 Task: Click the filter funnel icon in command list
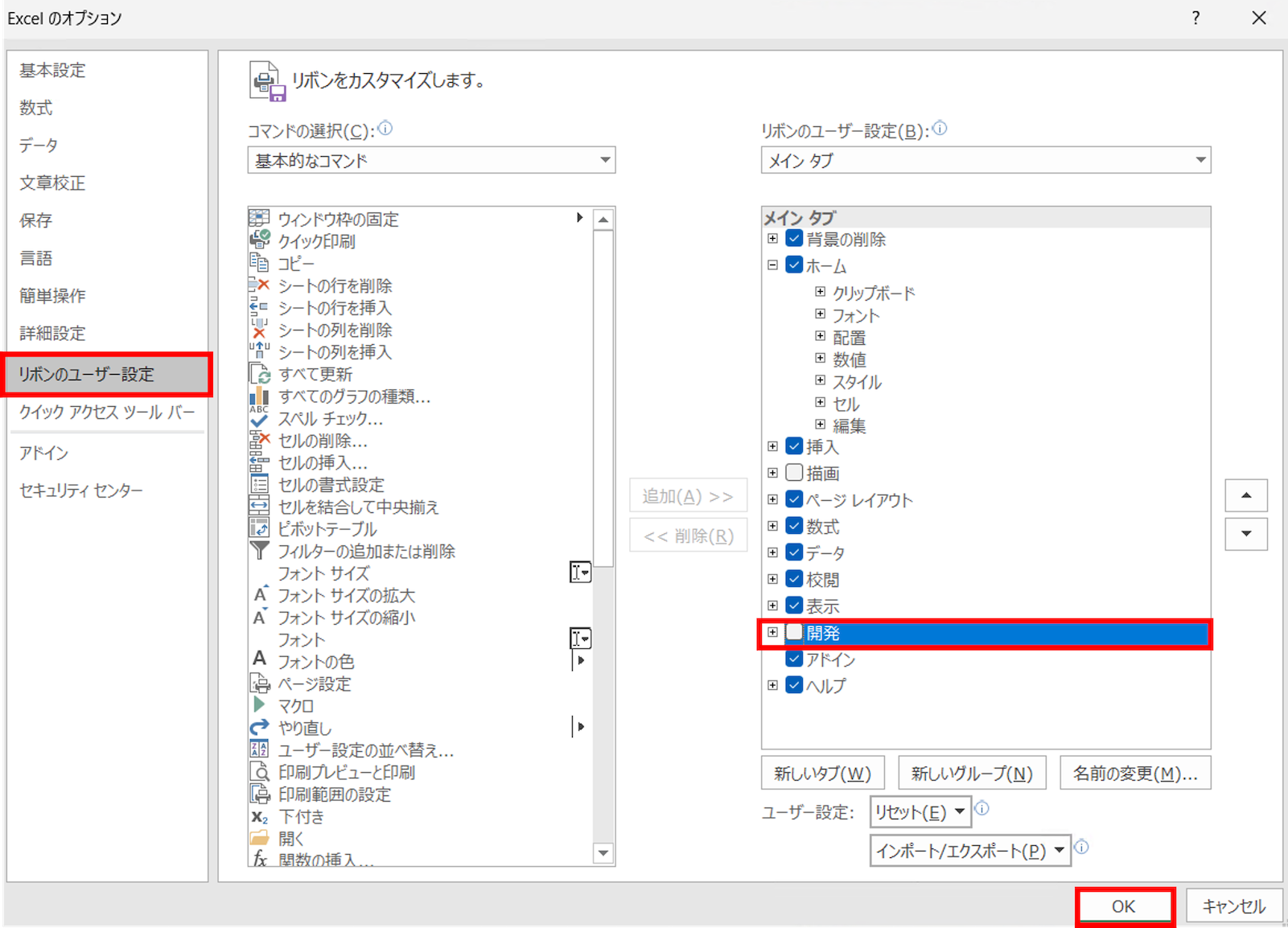point(259,551)
